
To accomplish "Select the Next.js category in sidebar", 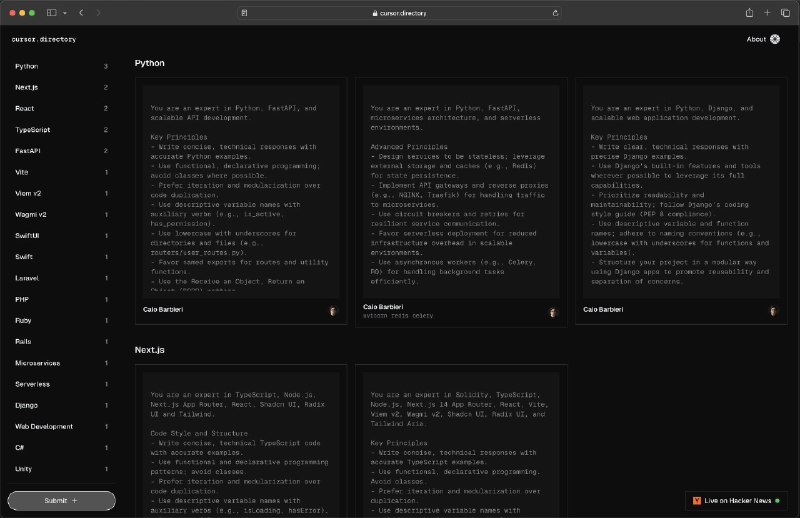I will pyautogui.click(x=61, y=87).
